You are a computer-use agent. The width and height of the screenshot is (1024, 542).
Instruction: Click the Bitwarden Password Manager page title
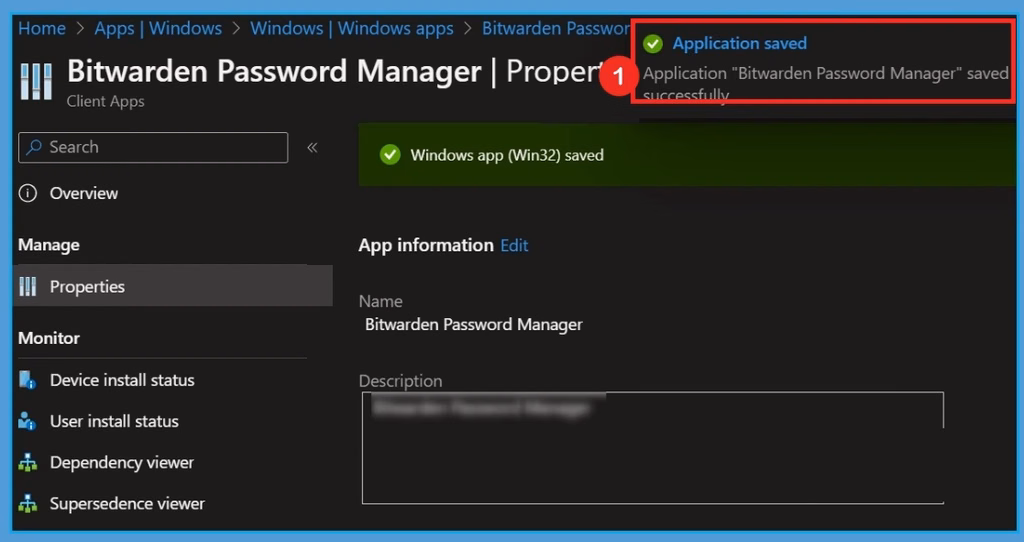(274, 72)
